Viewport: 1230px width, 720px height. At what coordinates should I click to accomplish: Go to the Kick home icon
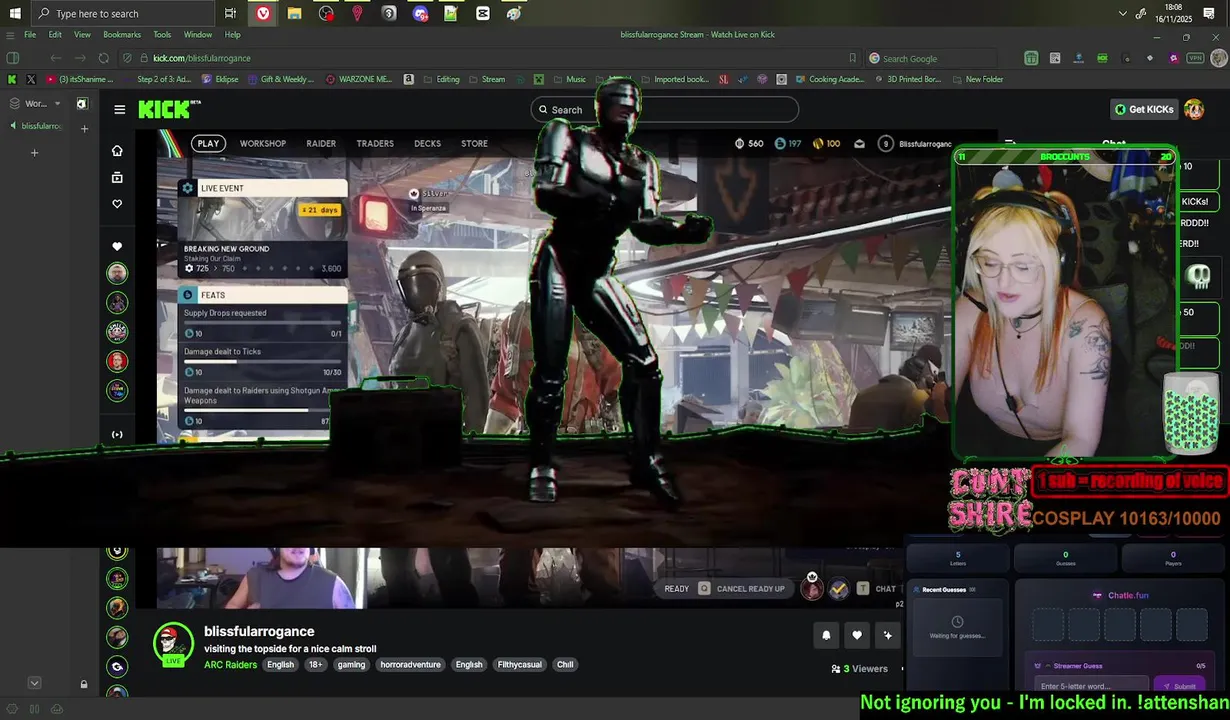click(117, 151)
